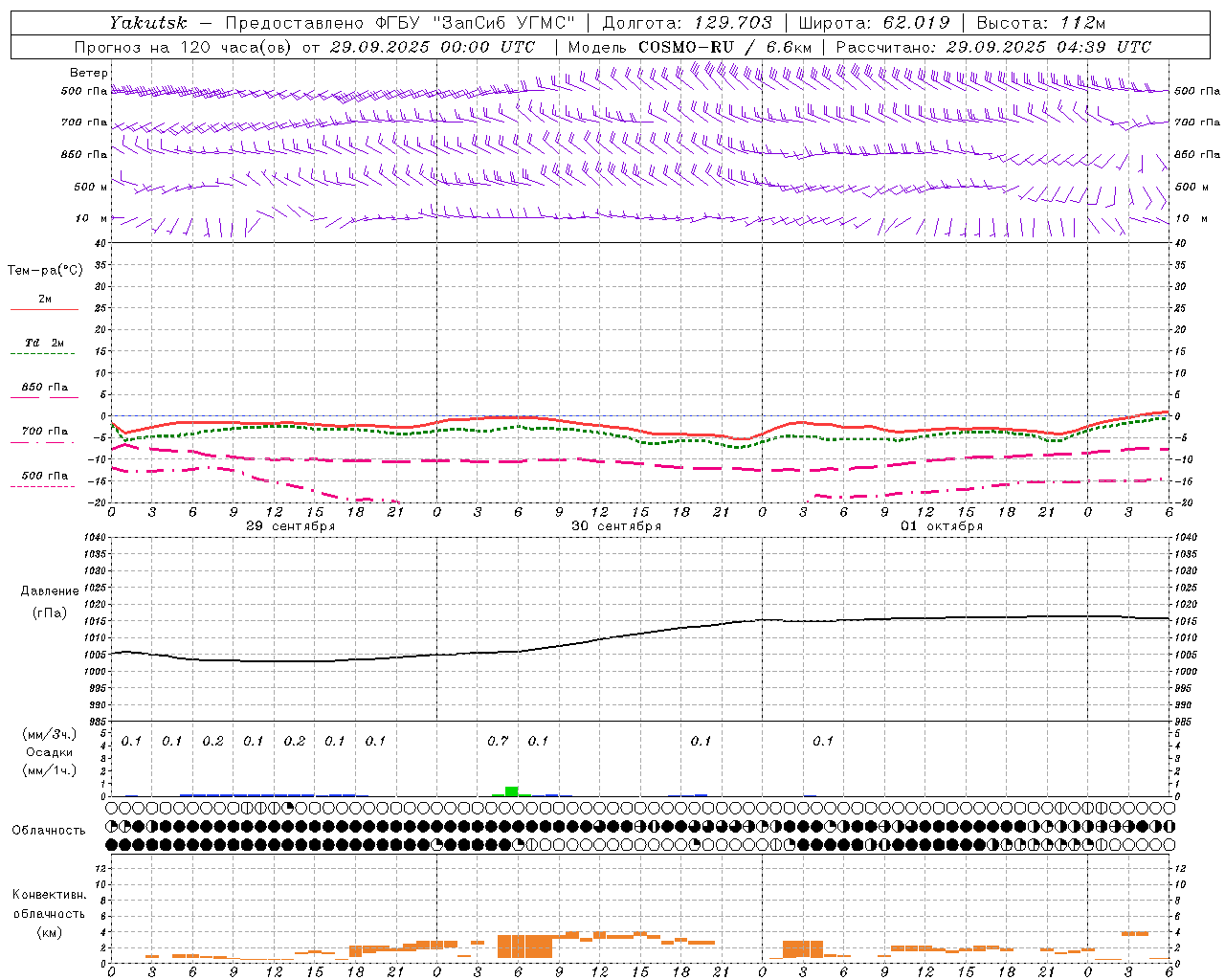Click the 850 гПа temperature legend entry

click(45, 388)
